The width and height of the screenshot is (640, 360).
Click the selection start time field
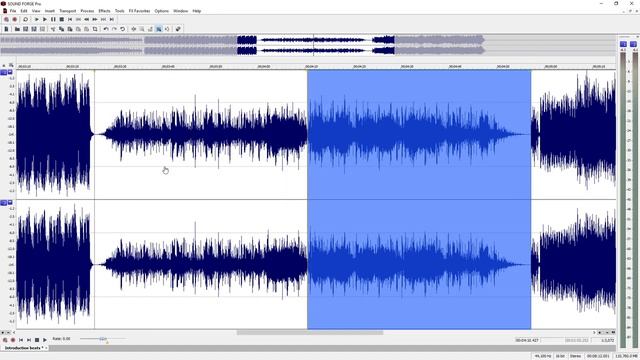(527, 340)
